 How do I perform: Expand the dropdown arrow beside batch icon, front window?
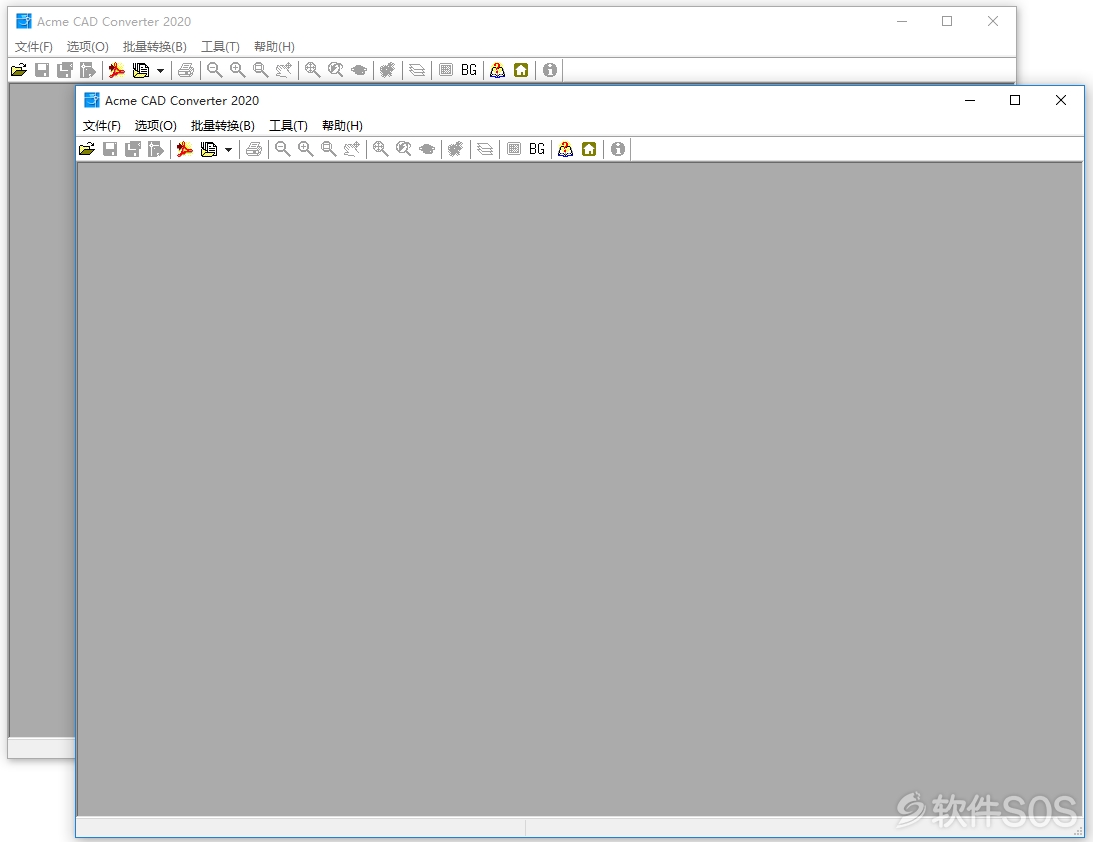tap(228, 150)
